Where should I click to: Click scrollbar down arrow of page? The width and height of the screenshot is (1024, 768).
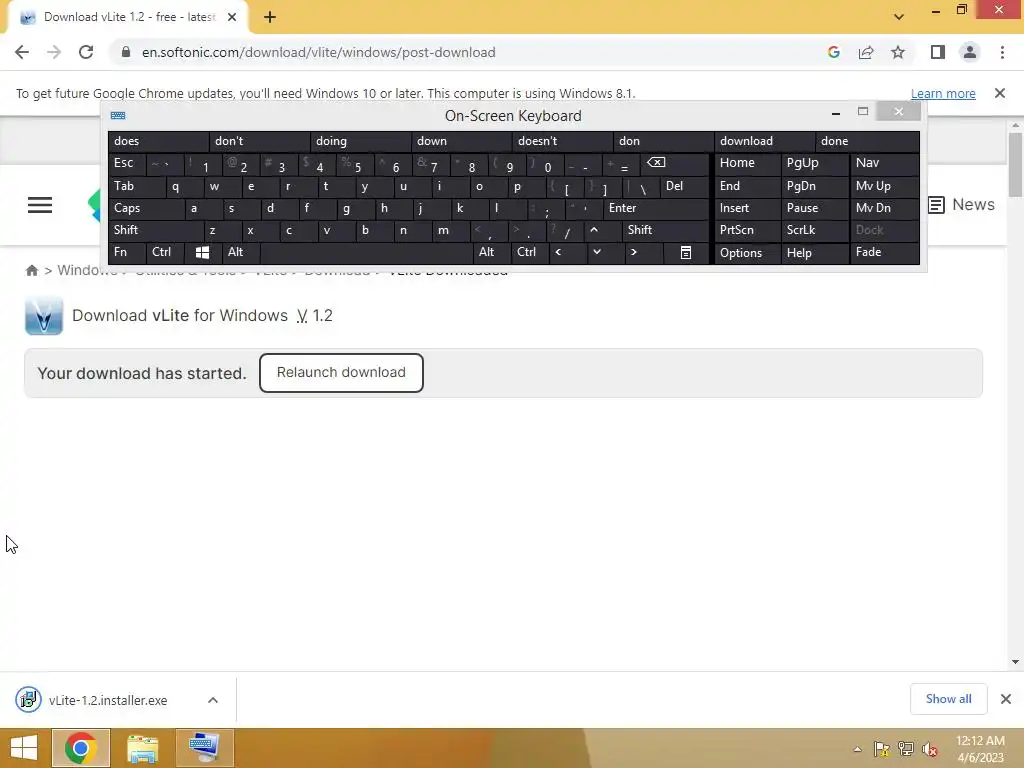1015,662
